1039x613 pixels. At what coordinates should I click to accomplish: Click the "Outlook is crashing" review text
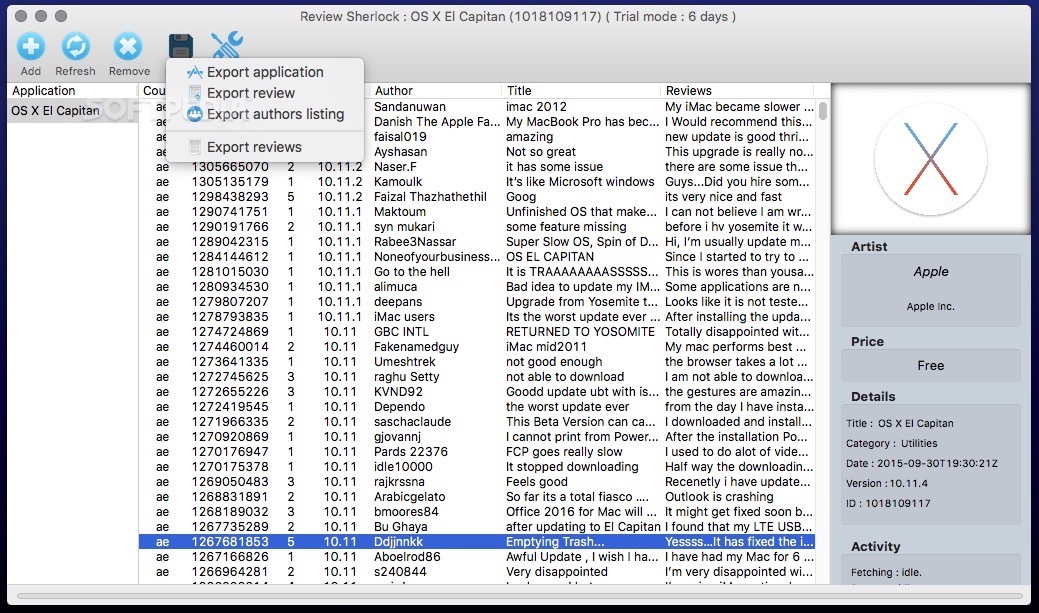[x=719, y=497]
